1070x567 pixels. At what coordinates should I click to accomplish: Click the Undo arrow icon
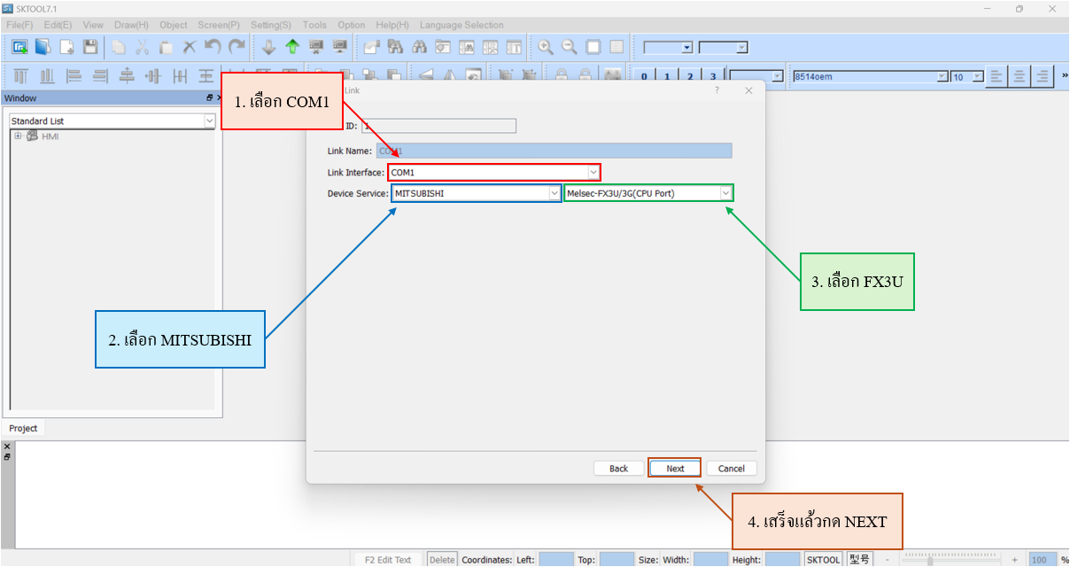point(212,47)
